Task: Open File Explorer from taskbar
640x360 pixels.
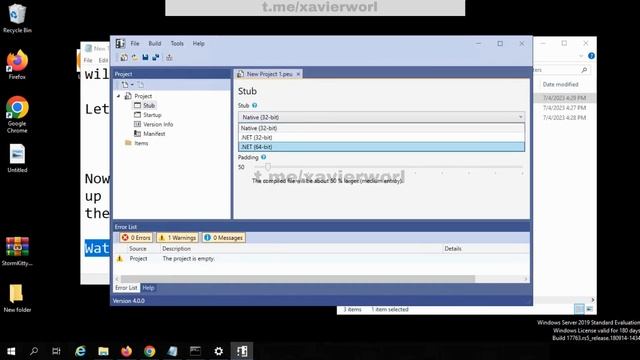Action: [x=103, y=351]
